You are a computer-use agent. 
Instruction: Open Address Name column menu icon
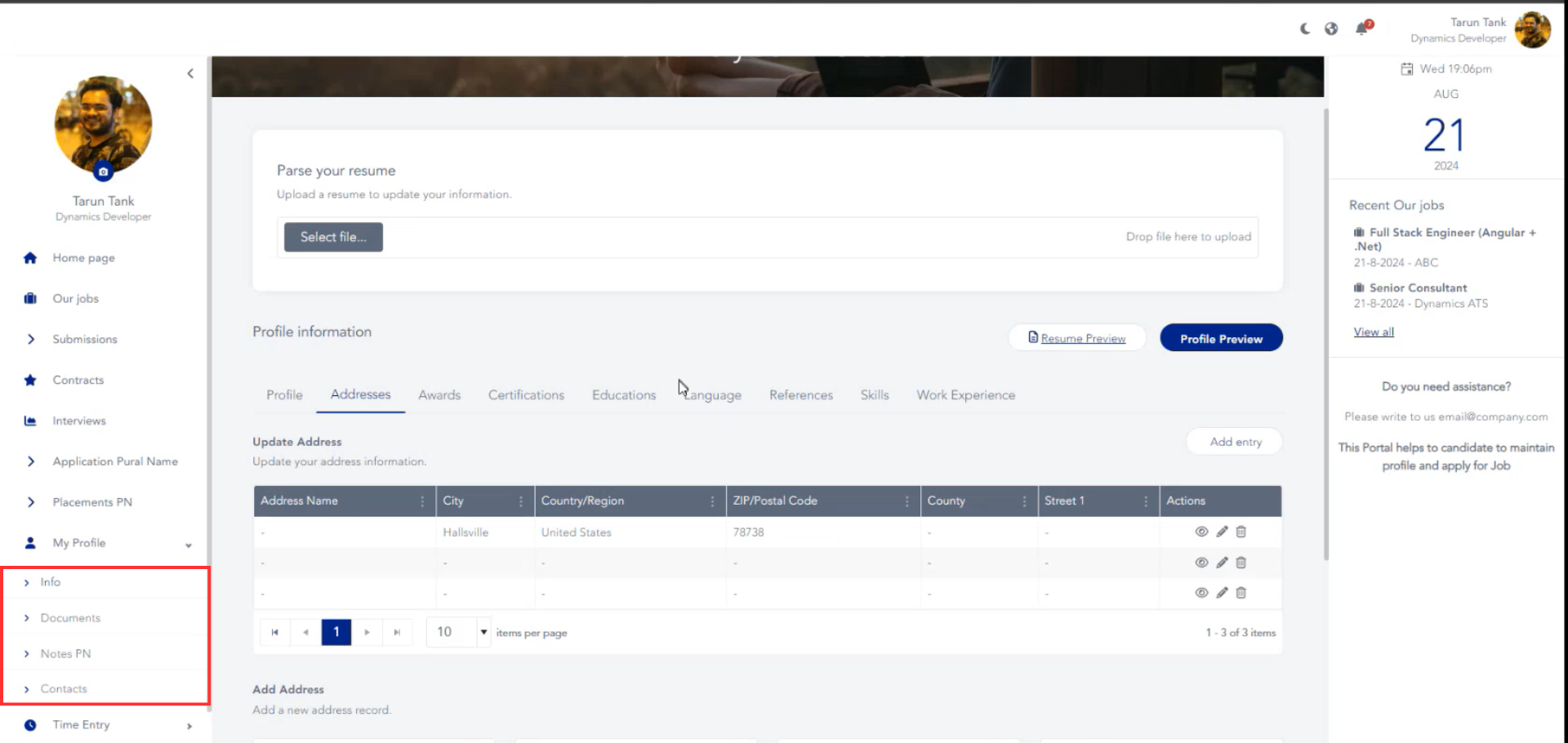tap(422, 501)
